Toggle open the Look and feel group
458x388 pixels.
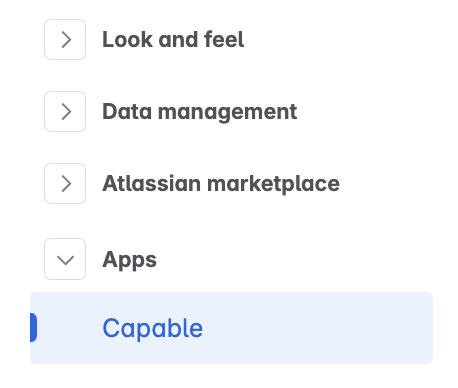click(x=65, y=40)
